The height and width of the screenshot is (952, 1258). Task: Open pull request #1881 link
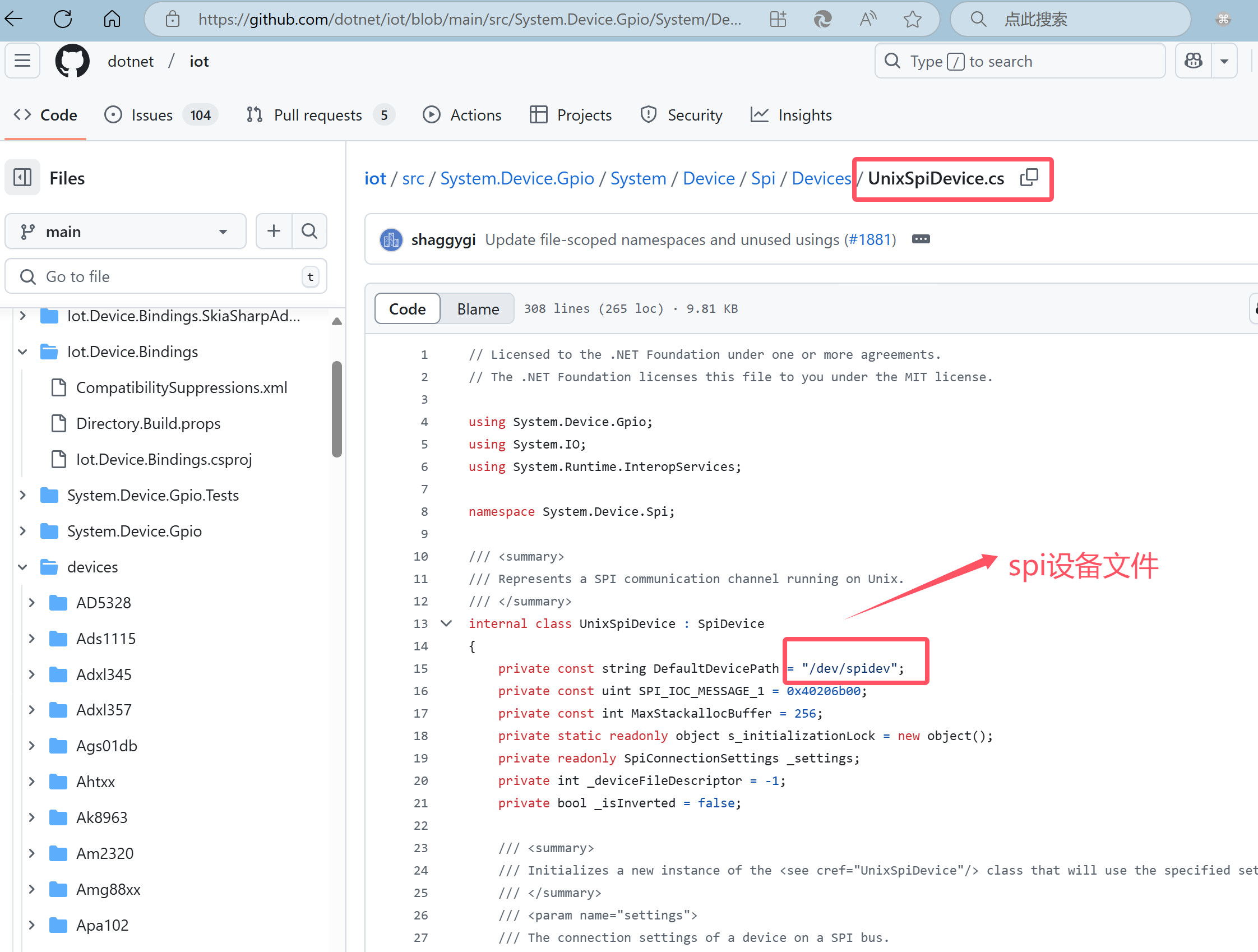point(869,239)
